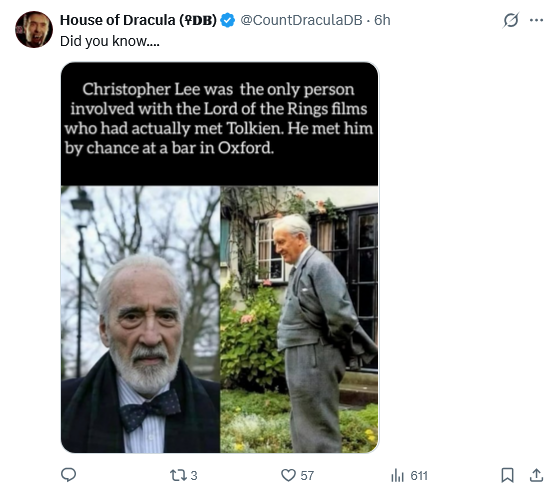559x495 pixels.
Task: Click the 3 reposts count
Action: [194, 476]
